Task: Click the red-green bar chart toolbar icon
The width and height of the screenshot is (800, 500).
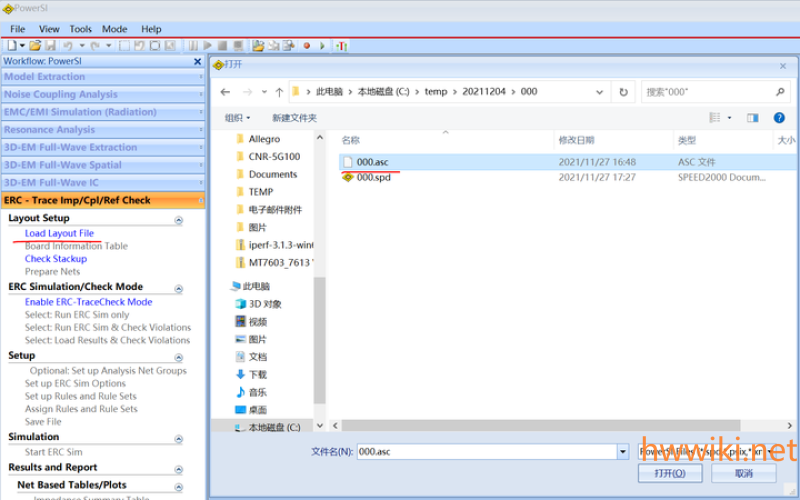Action: point(341,46)
